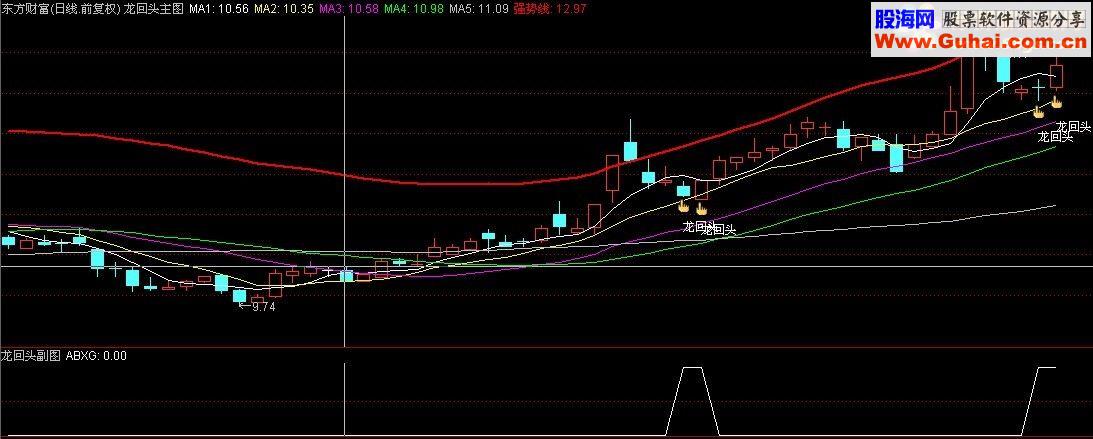1093x439 pixels.
Task: Click the MA5: 11.09 legend value
Action: click(478, 9)
